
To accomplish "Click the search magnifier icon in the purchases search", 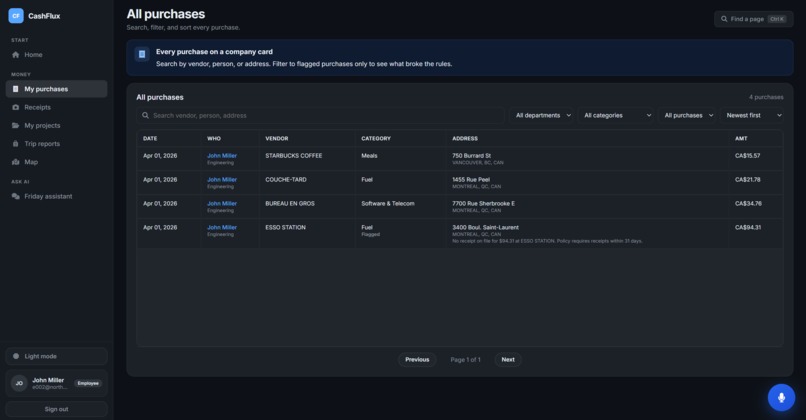I will (x=145, y=116).
